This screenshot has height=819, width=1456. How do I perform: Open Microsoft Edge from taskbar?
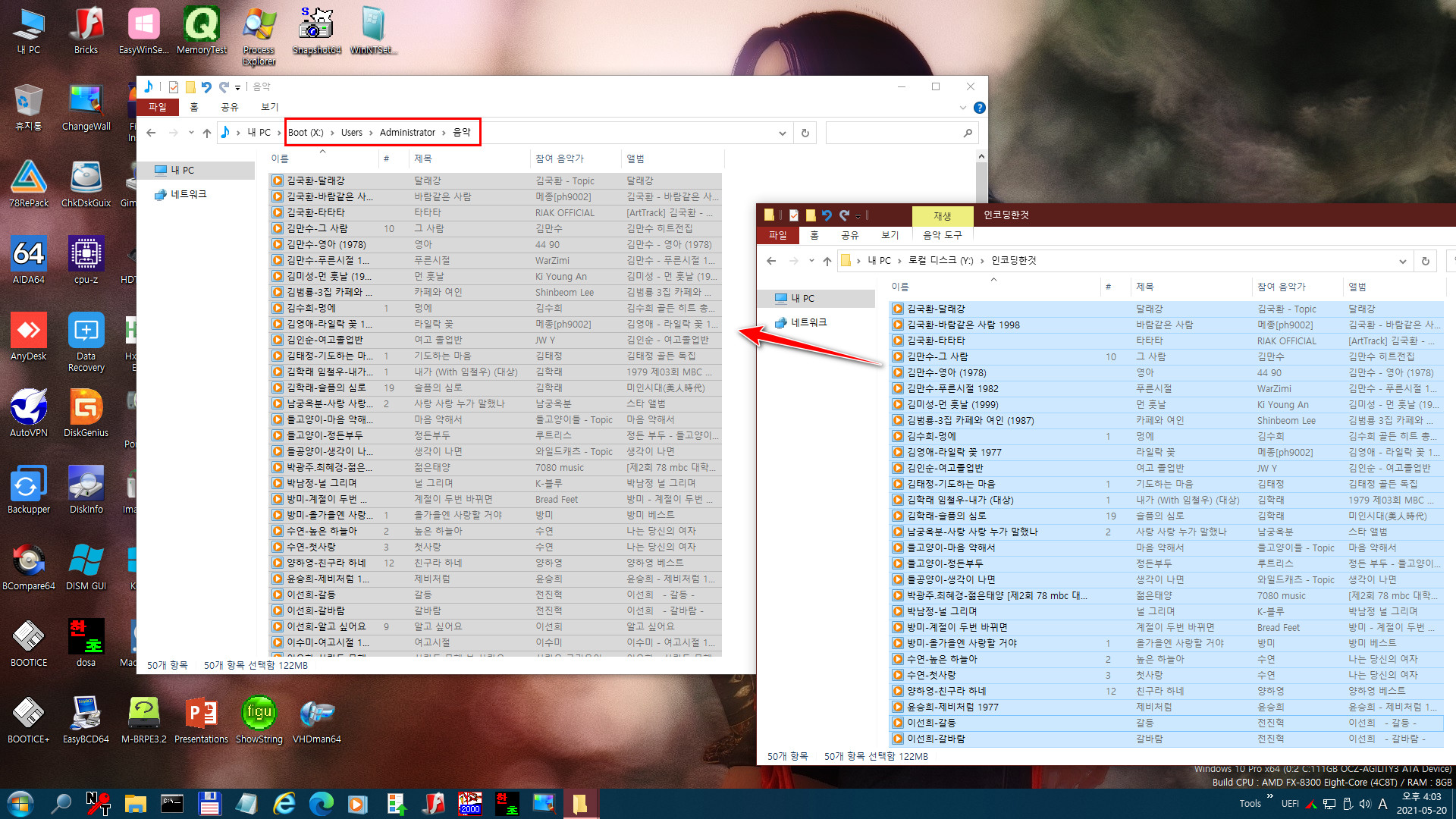(321, 804)
